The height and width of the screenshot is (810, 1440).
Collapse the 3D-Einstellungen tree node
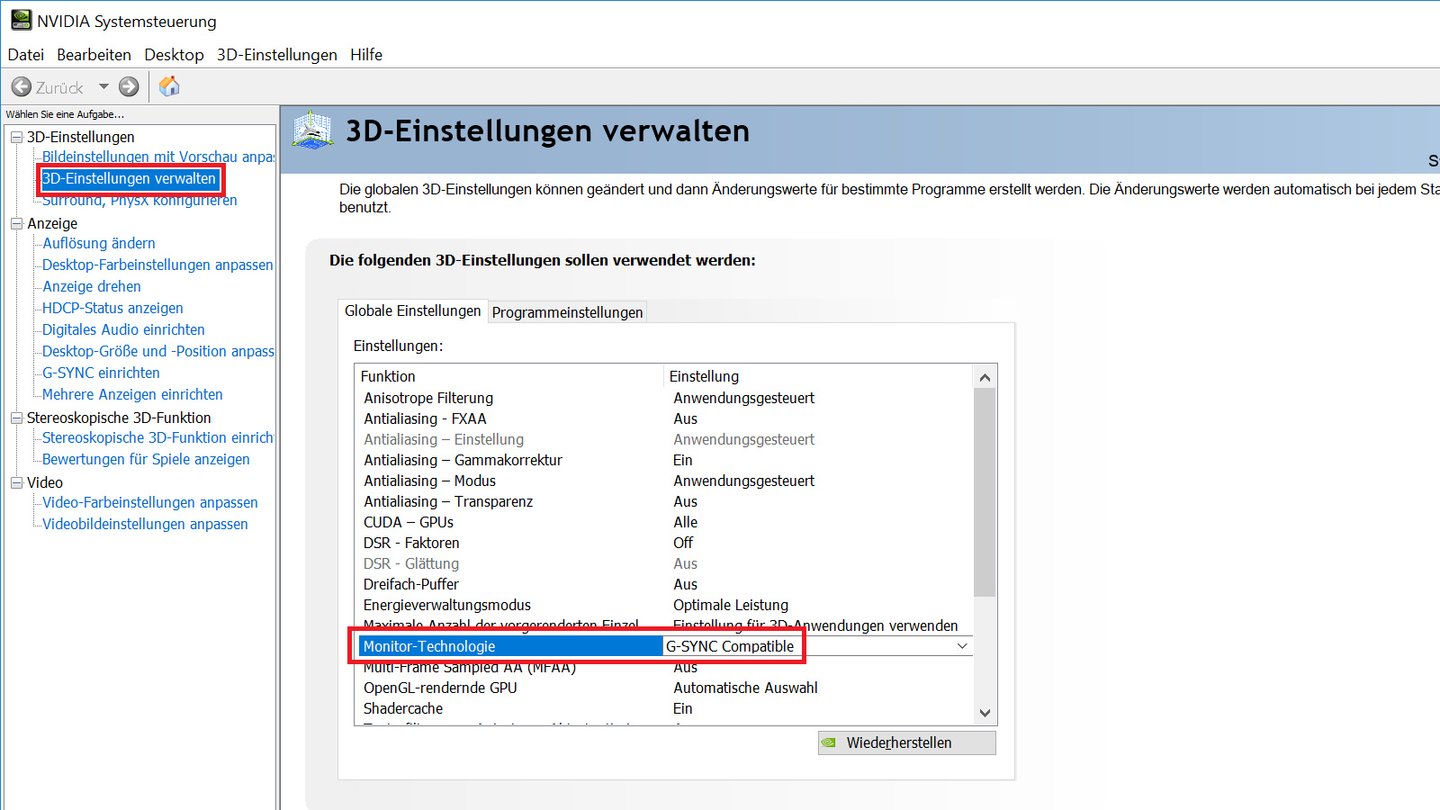click(x=16, y=137)
